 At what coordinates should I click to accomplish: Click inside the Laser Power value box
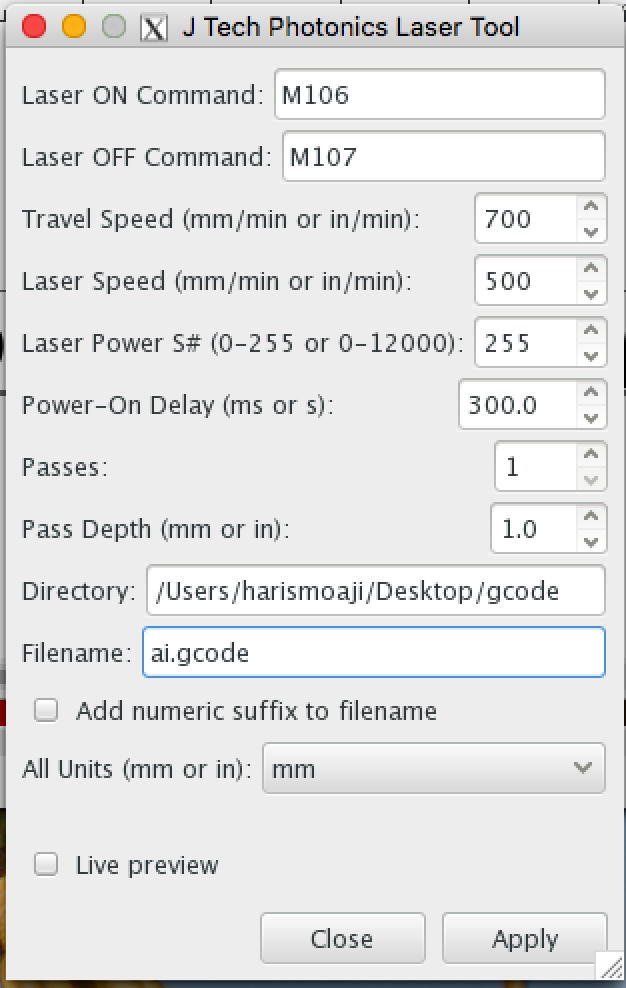coord(525,343)
